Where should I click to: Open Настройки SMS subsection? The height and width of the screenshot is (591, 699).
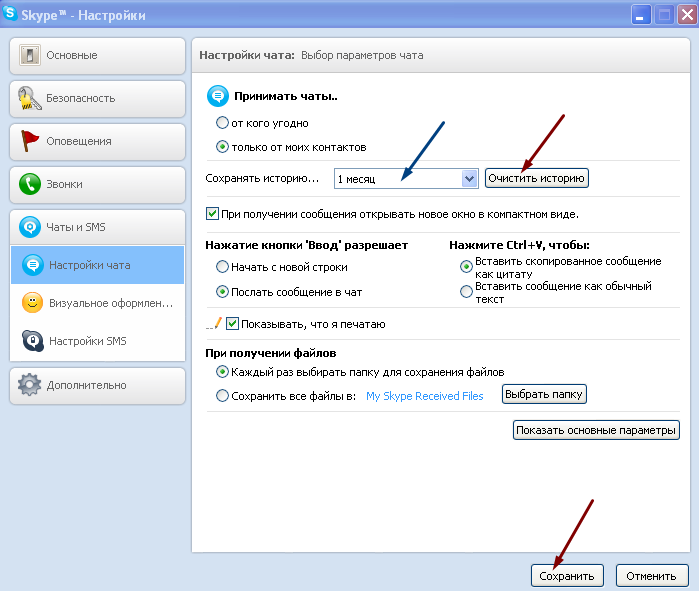97,341
